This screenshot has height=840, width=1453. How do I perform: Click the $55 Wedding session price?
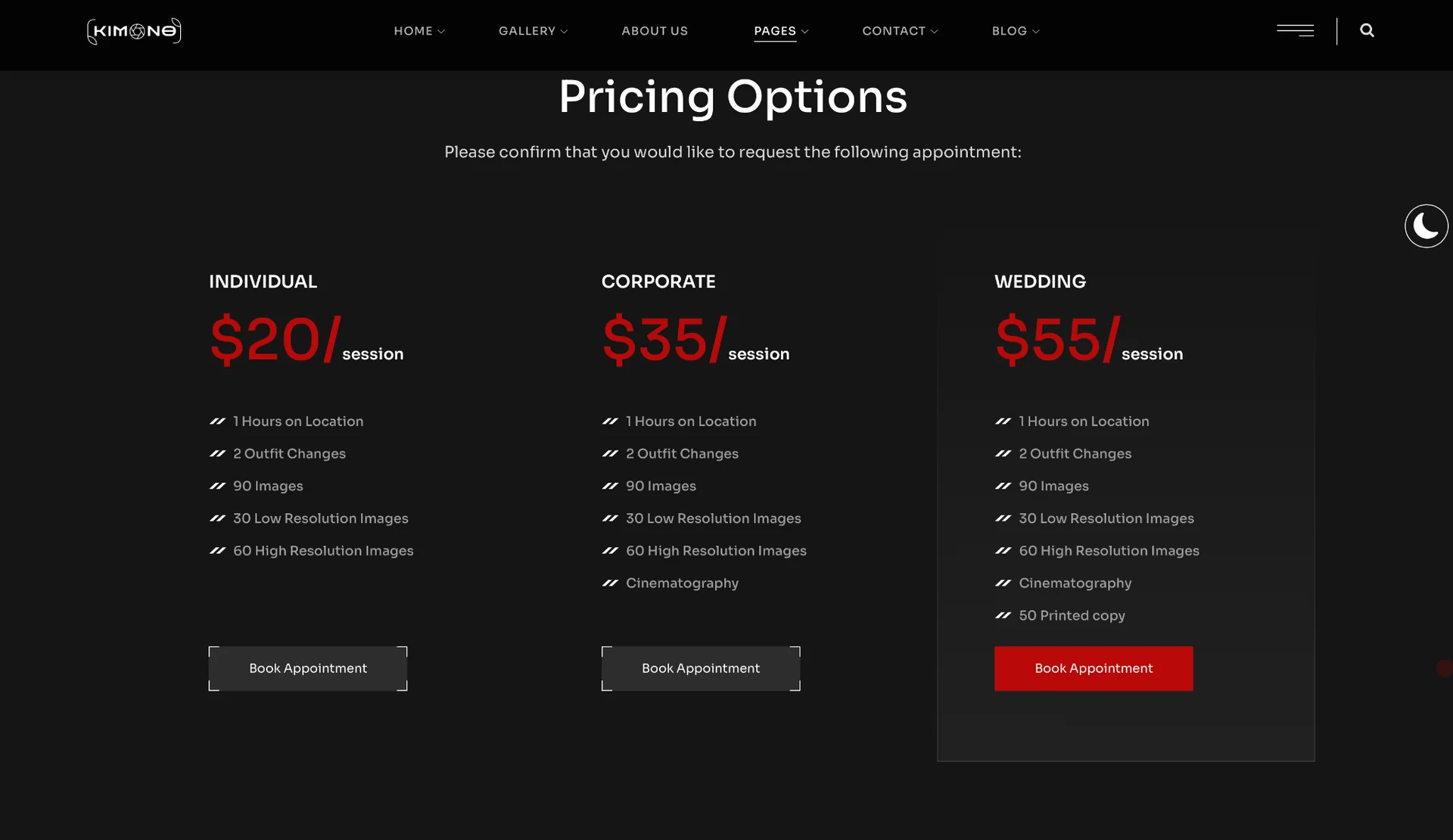click(x=1056, y=340)
